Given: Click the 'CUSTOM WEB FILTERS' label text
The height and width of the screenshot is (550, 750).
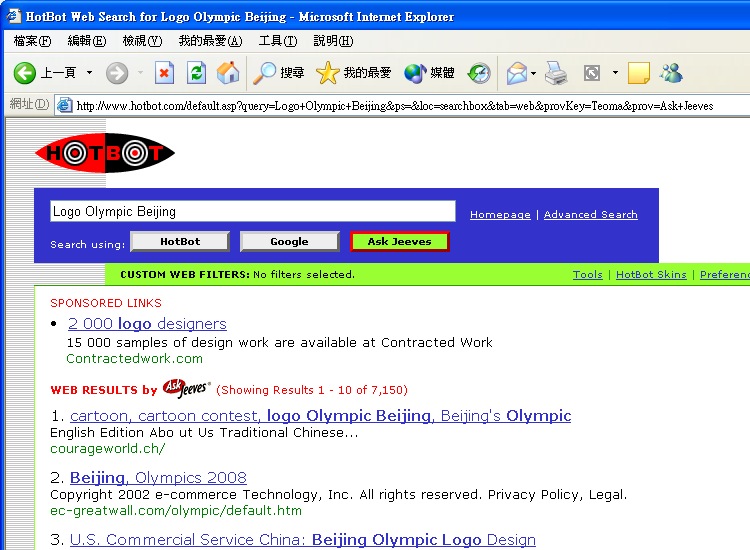Looking at the screenshot, I should (x=185, y=275).
